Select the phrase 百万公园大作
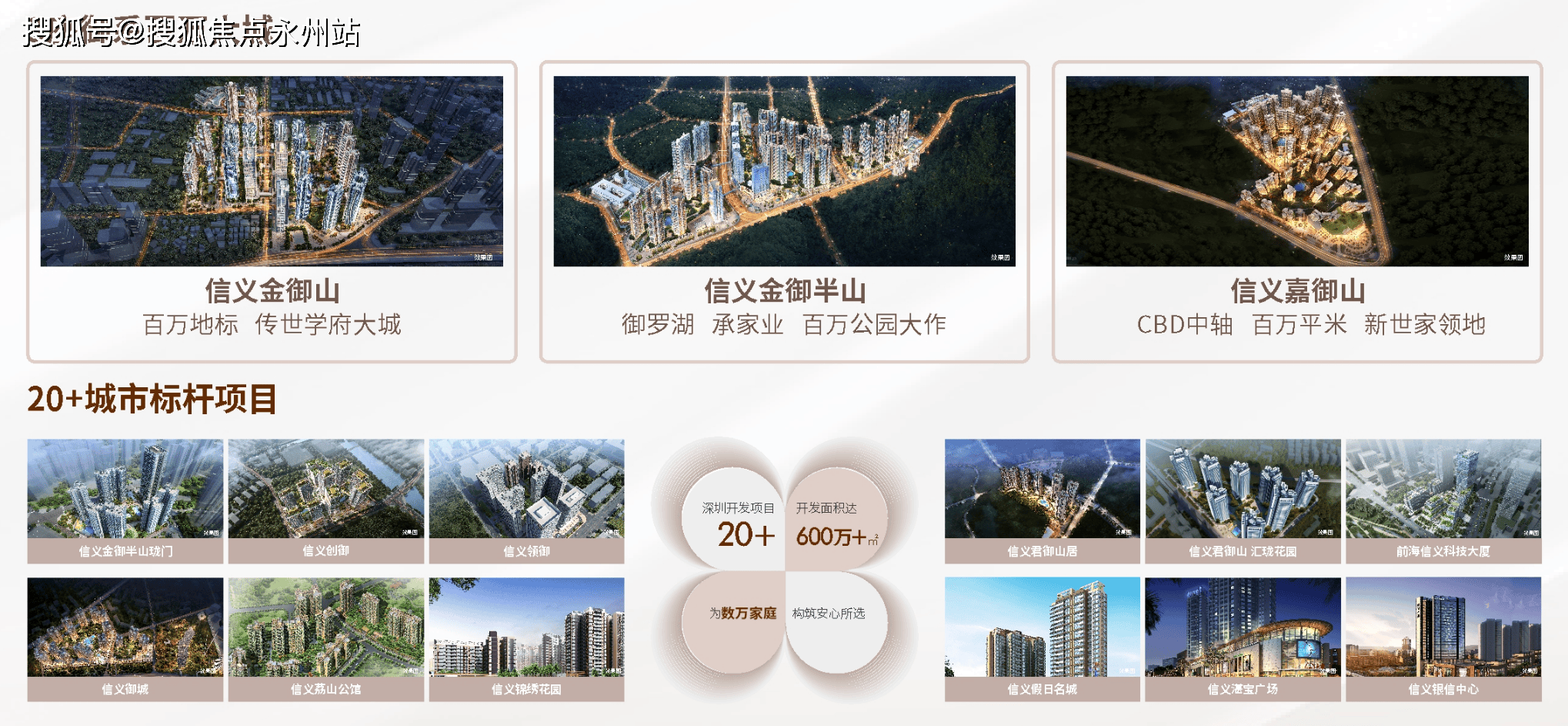 (874, 324)
